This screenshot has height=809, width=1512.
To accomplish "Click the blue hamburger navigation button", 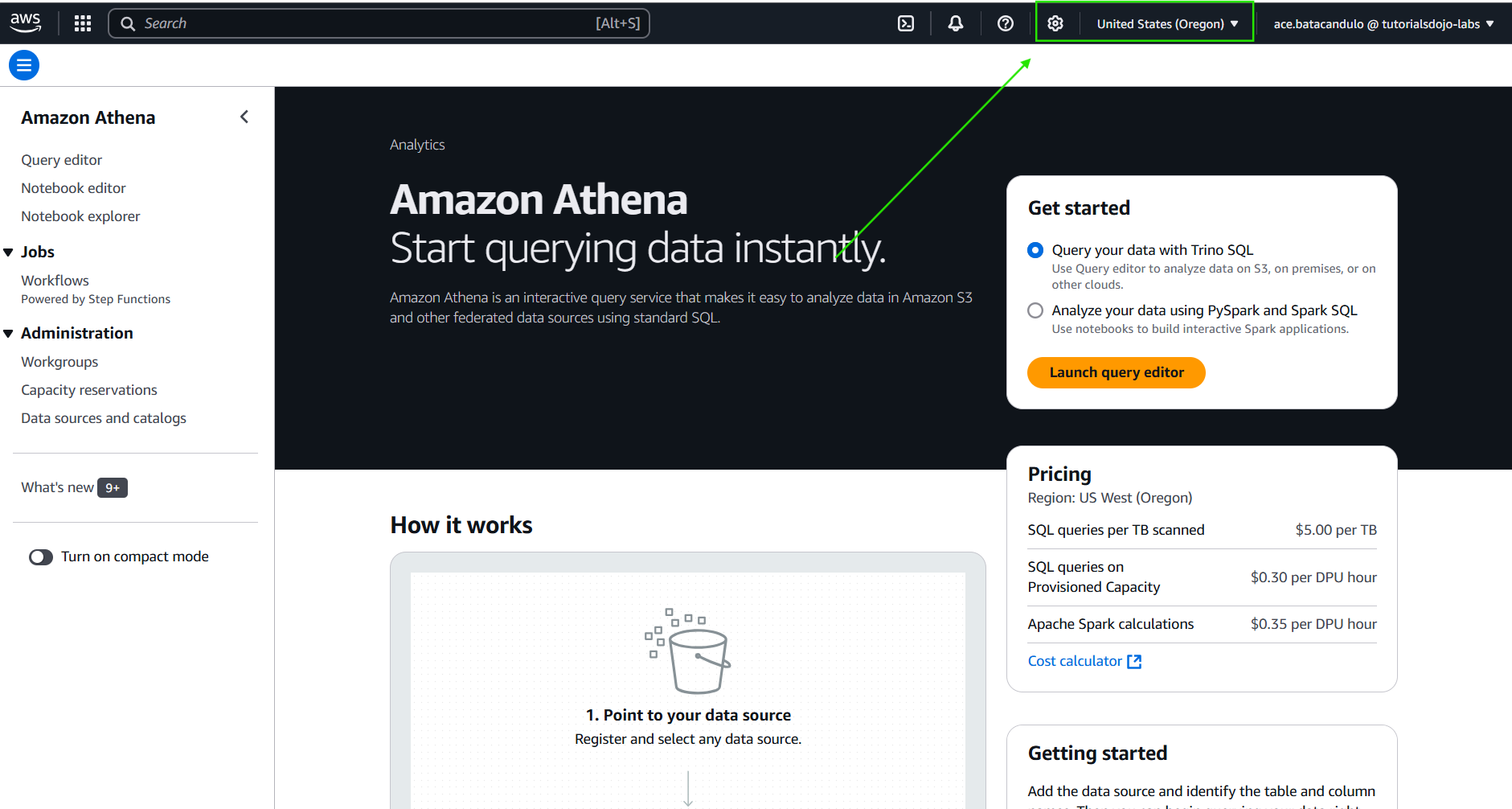I will pos(24,65).
